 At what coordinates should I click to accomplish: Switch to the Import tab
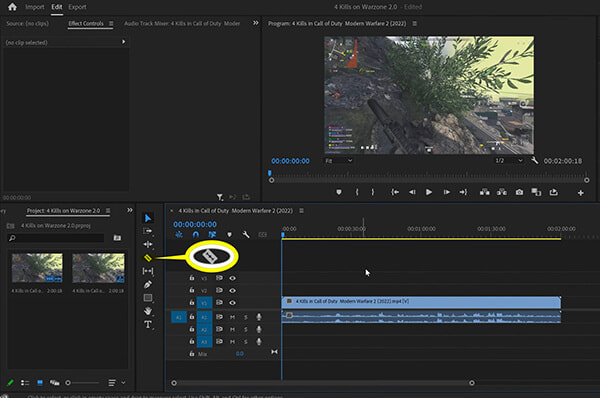34,7
